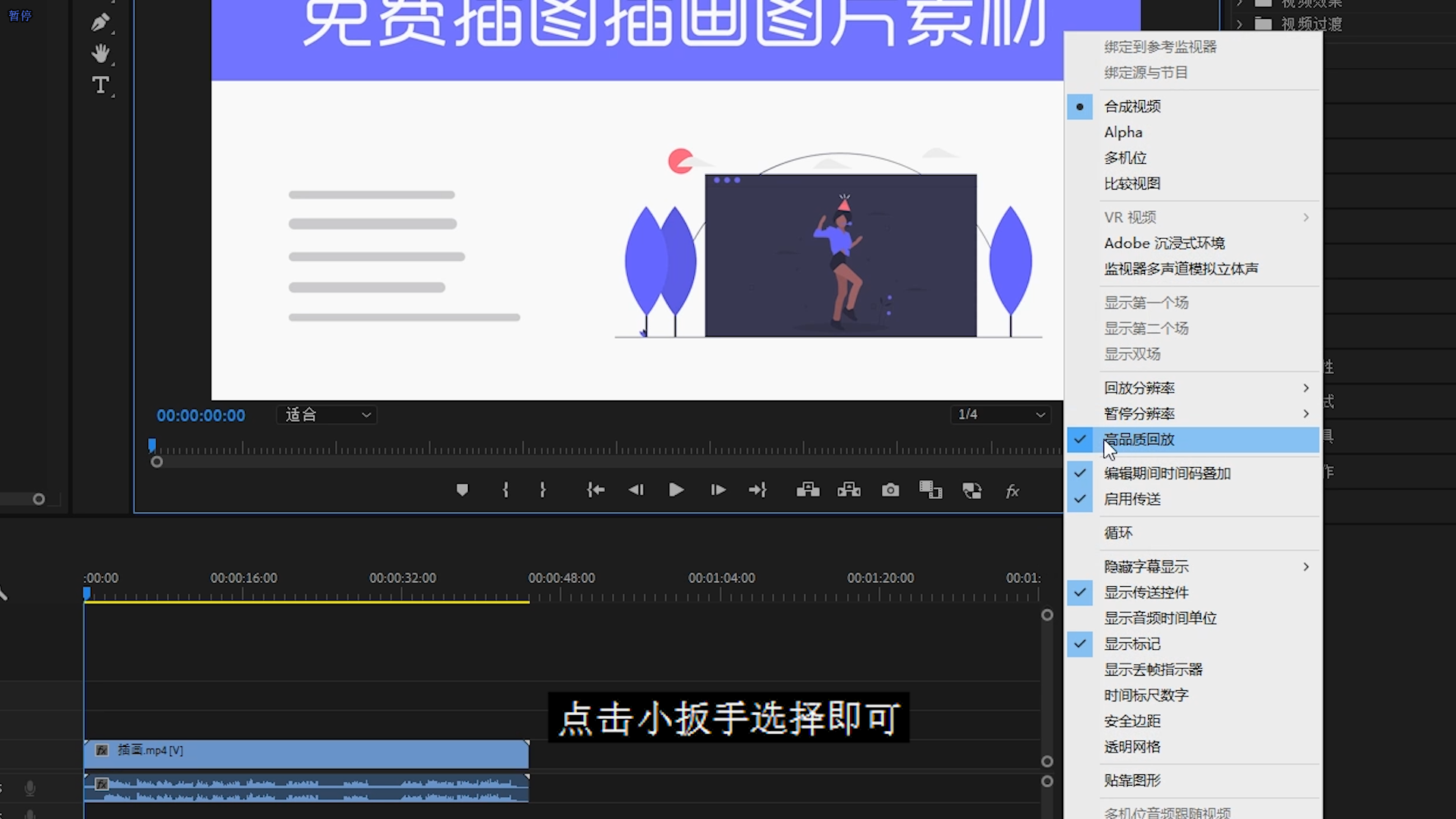The width and height of the screenshot is (1456, 819).
Task: Step back one frame
Action: (635, 491)
